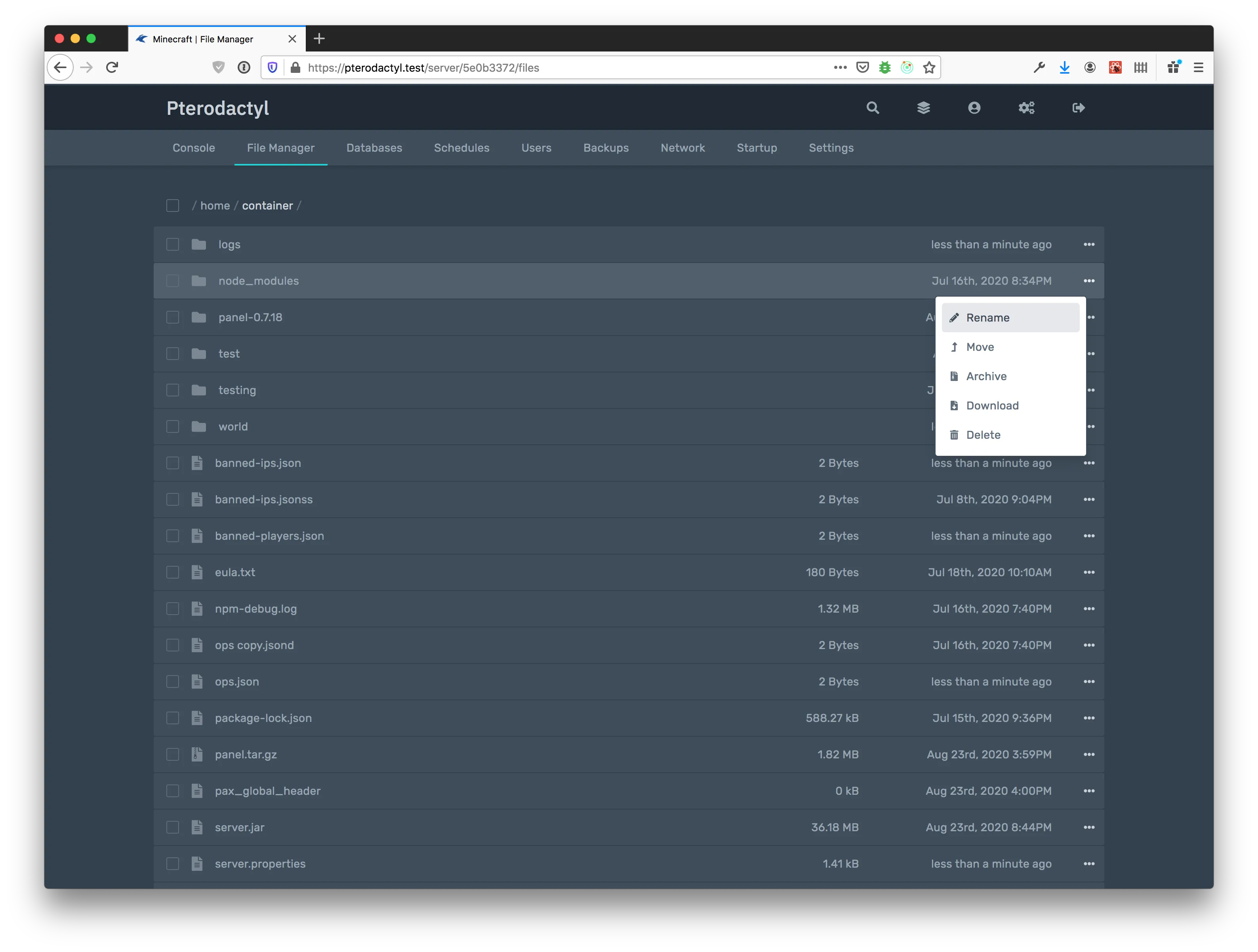Click the folder icon beside logs
This screenshot has width=1258, height=952.
[198, 244]
